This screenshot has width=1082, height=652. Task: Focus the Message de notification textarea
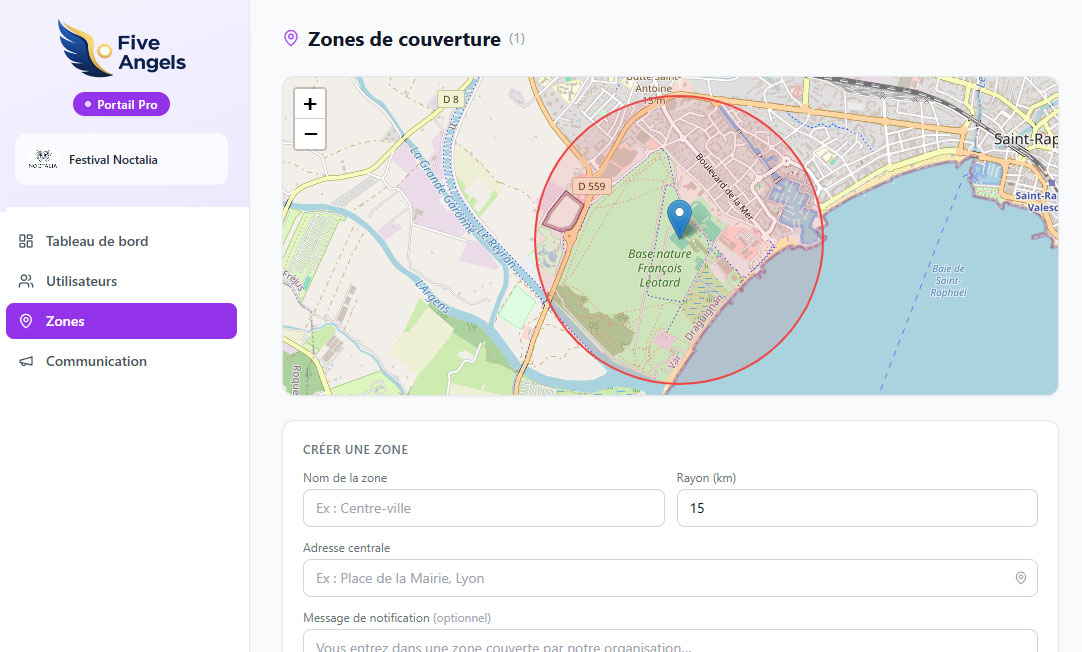coord(670,641)
